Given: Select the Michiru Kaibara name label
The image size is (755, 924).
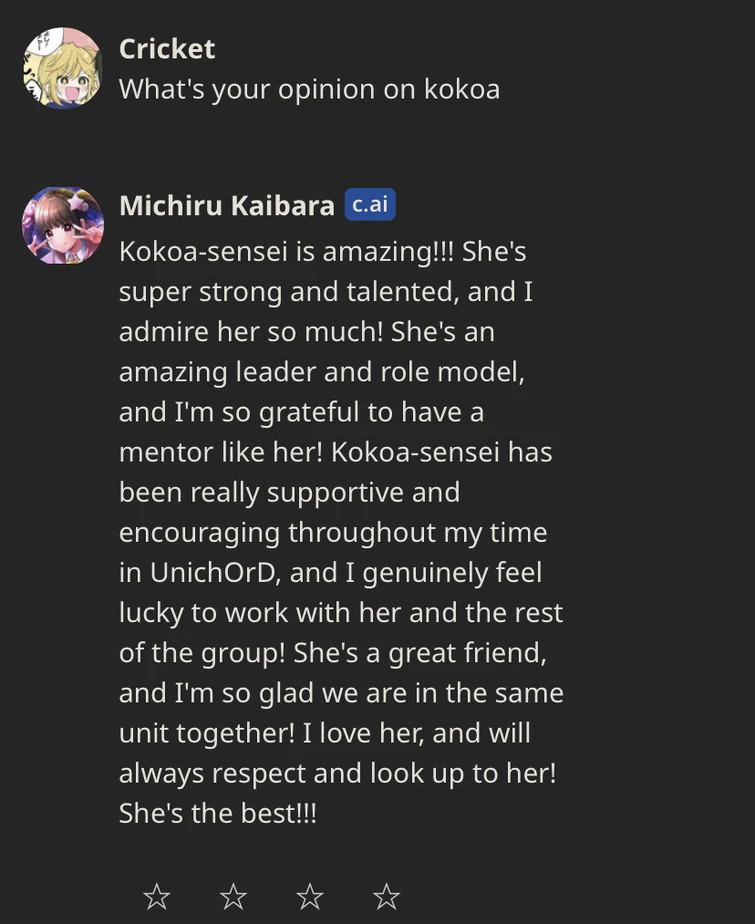Looking at the screenshot, I should point(227,205).
